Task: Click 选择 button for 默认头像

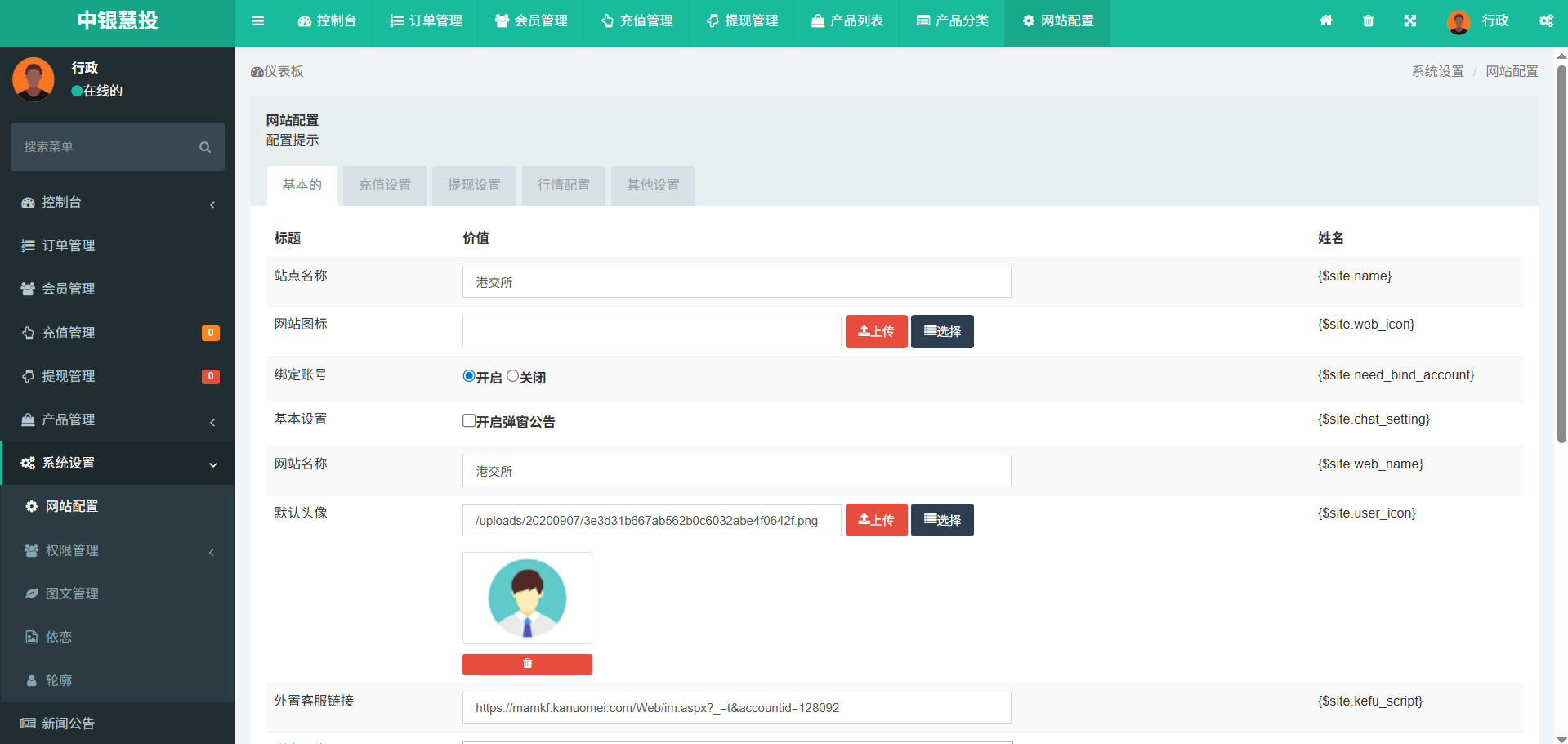Action: coord(942,520)
